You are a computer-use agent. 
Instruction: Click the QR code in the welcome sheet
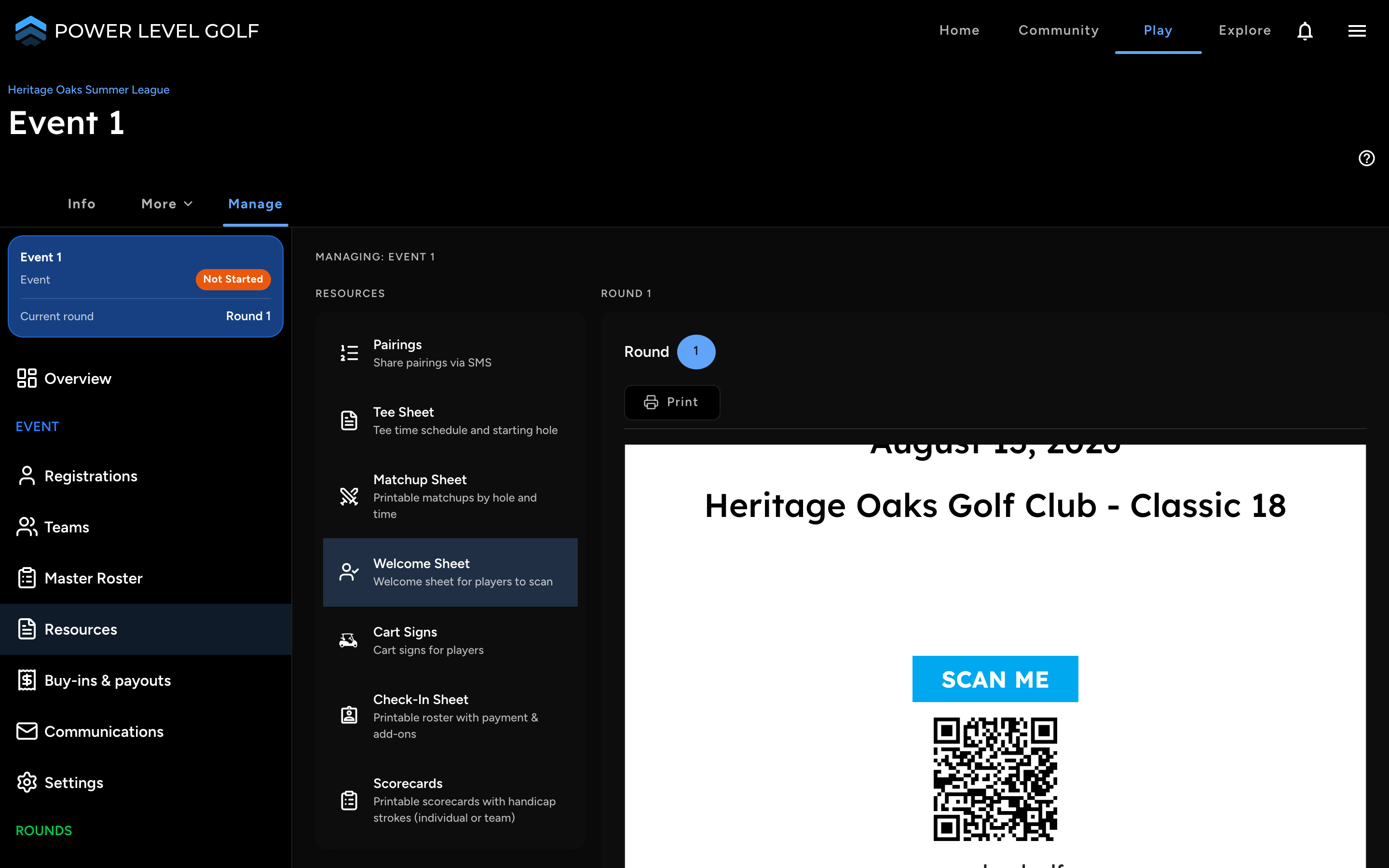(x=994, y=779)
